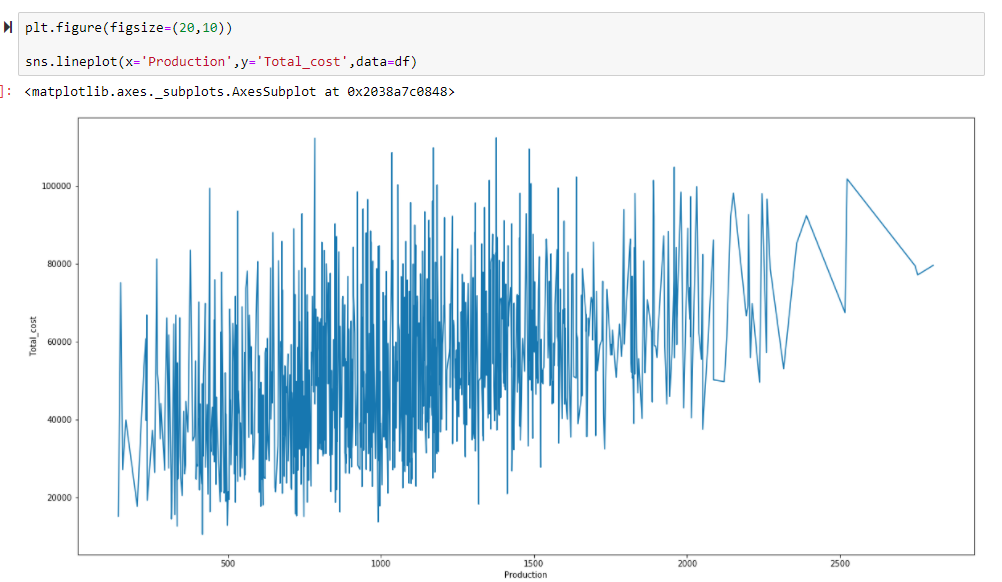The height and width of the screenshot is (582, 1002).
Task: Click the 500 tick on x-axis
Action: click(x=227, y=564)
